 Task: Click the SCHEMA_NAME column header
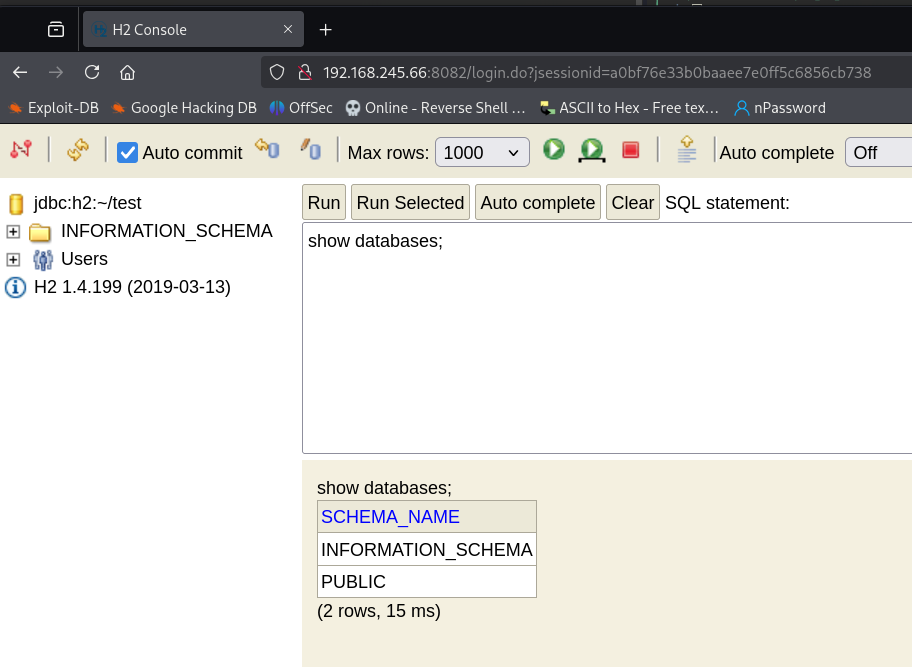coord(390,516)
